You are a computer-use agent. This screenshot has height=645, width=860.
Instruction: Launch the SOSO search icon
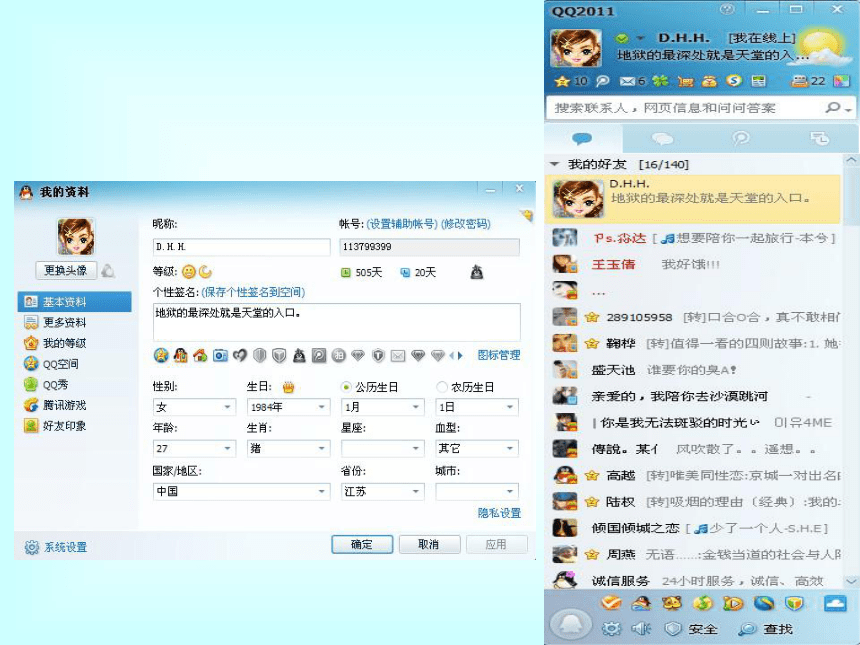click(734, 81)
